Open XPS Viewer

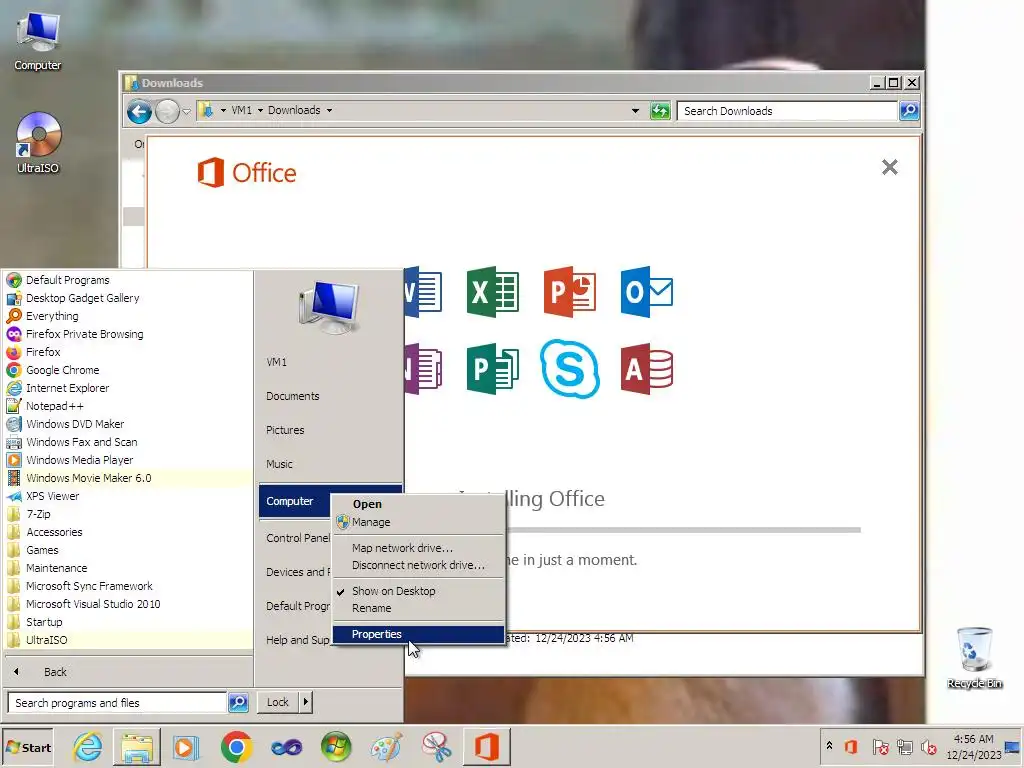(52, 496)
